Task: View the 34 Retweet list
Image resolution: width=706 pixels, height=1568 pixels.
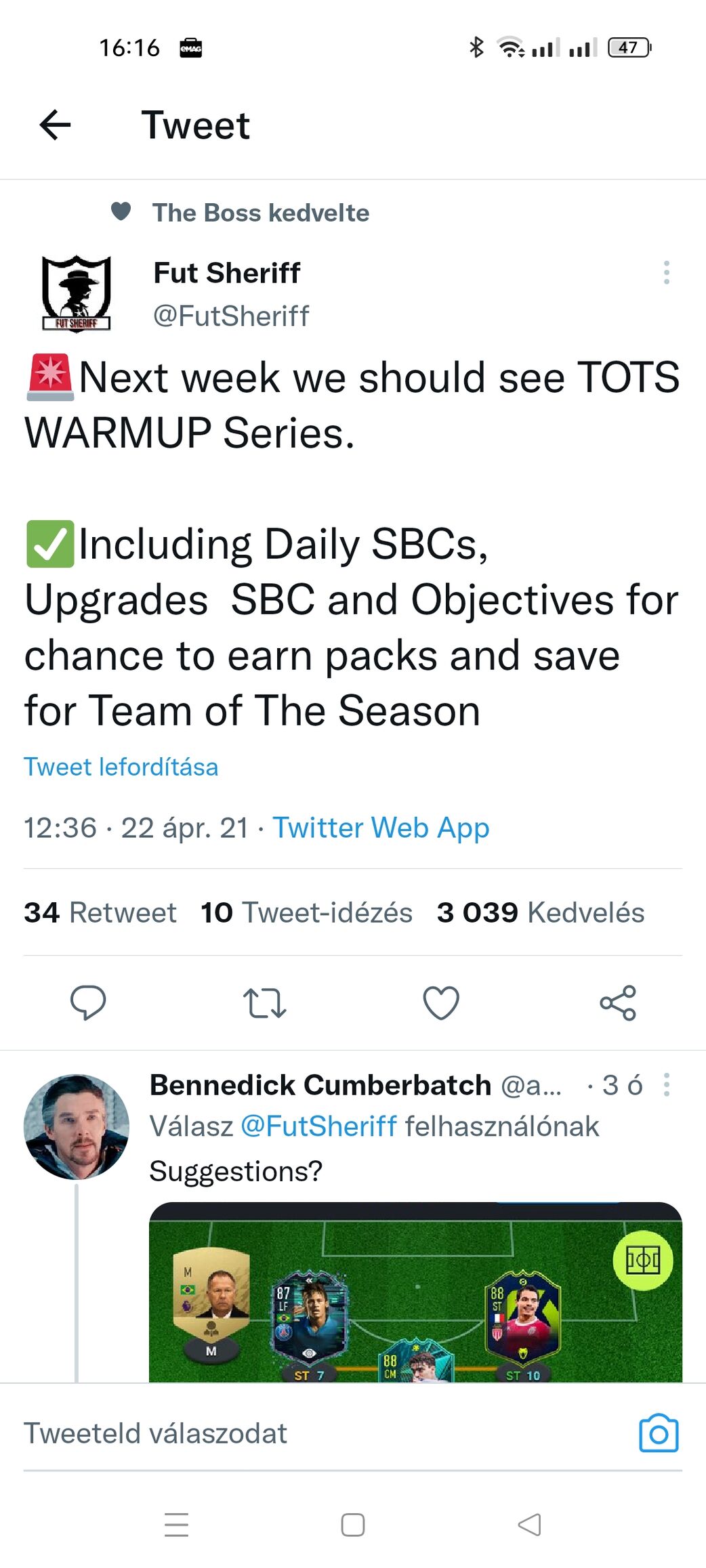Action: tap(100, 912)
